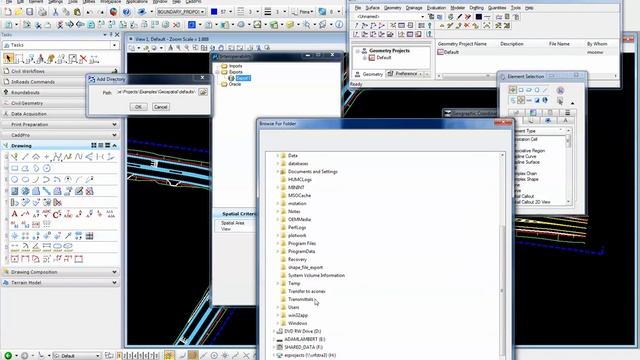Select the Place Text 'A' tool
The height and width of the screenshot is (360, 640).
click(x=14, y=213)
